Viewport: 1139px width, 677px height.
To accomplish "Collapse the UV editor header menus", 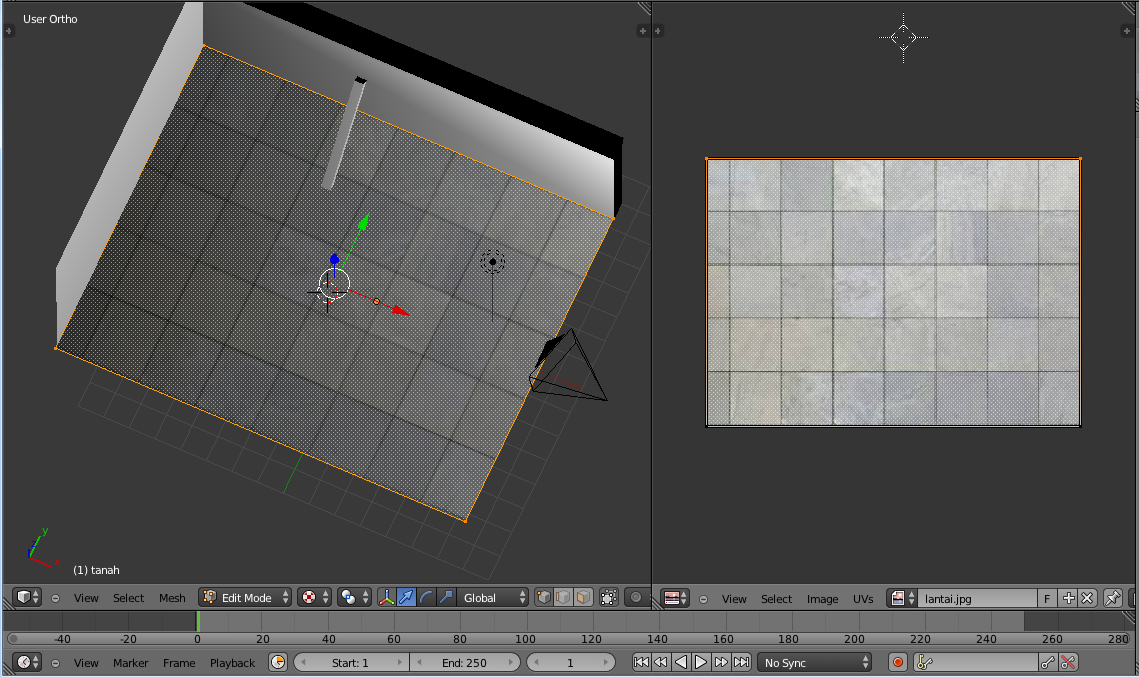I will tap(703, 599).
